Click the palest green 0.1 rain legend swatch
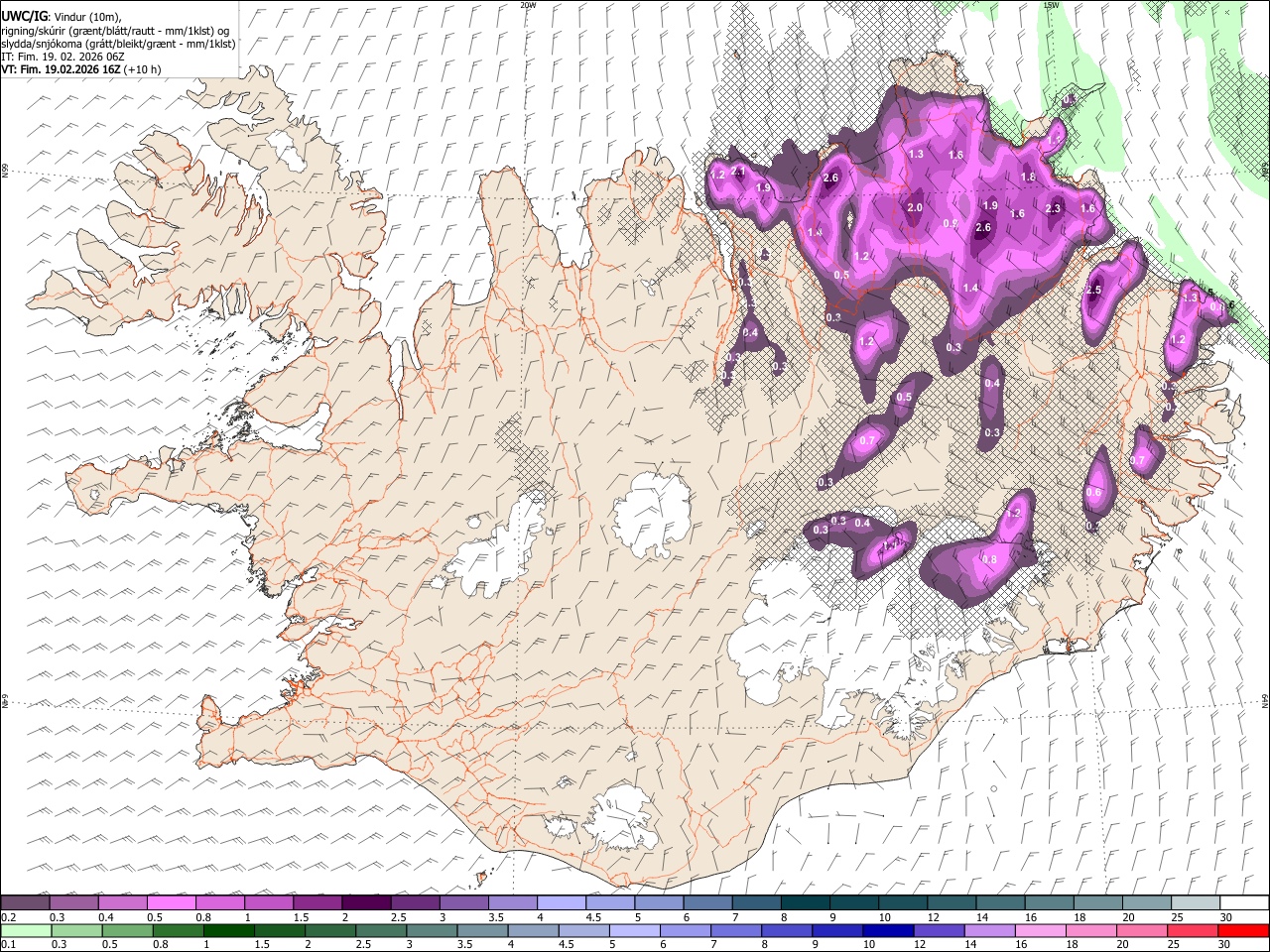Viewport: 1270px width, 952px height. coord(25,930)
